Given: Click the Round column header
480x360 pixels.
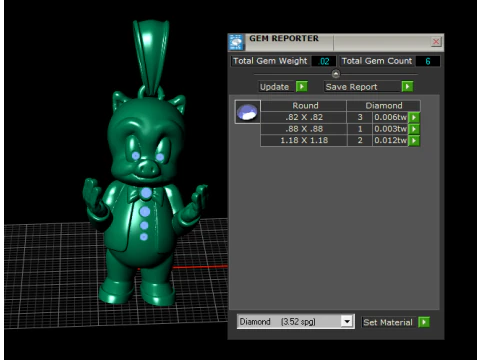Looking at the screenshot, I should [305, 106].
